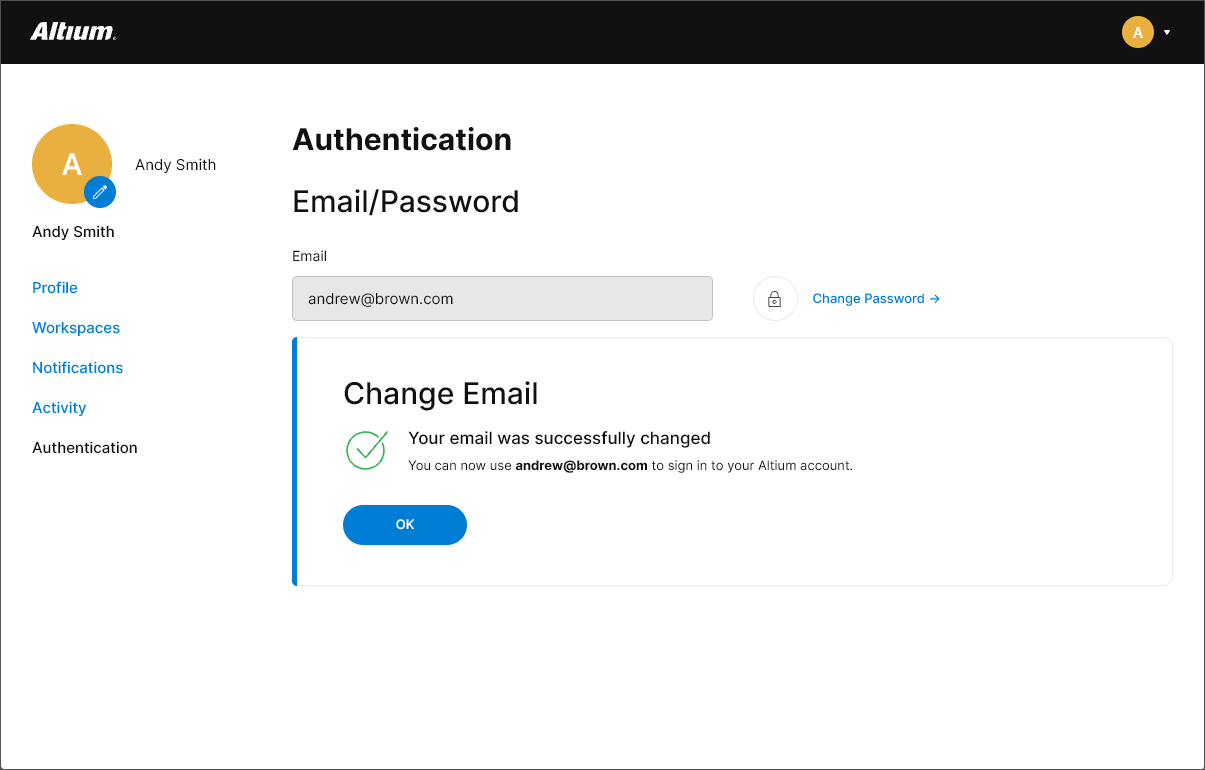1205x770 pixels.
Task: Go to Workspaces in sidebar
Action: pyautogui.click(x=76, y=328)
